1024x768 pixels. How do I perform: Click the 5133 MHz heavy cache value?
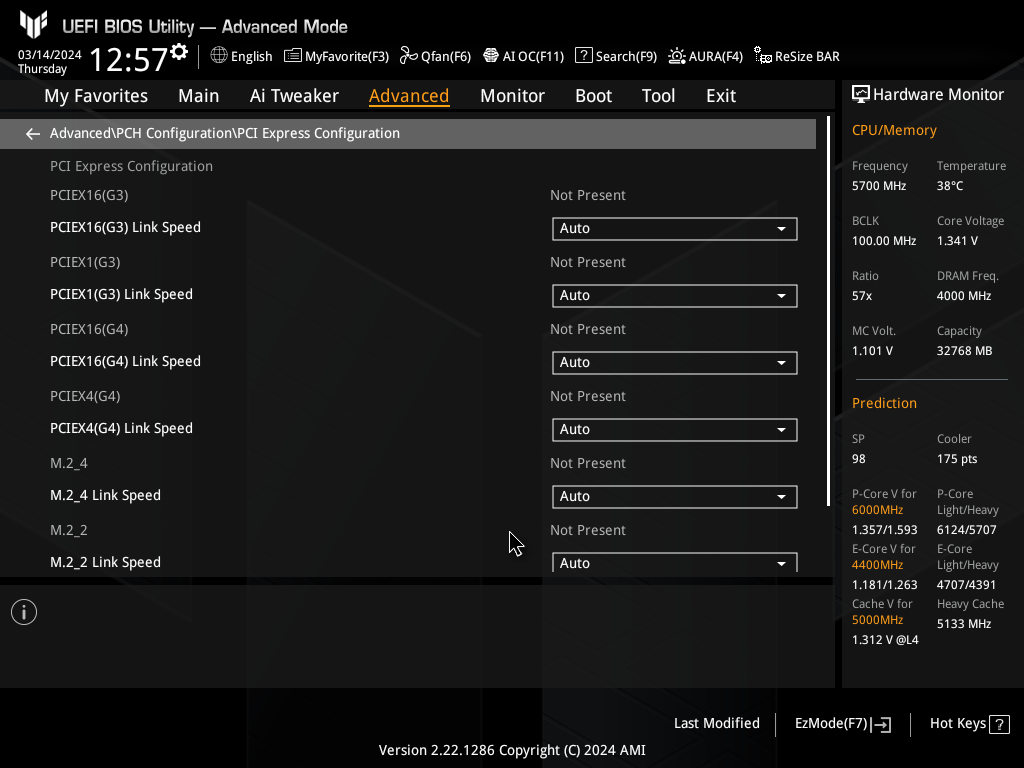pyautogui.click(x=964, y=624)
